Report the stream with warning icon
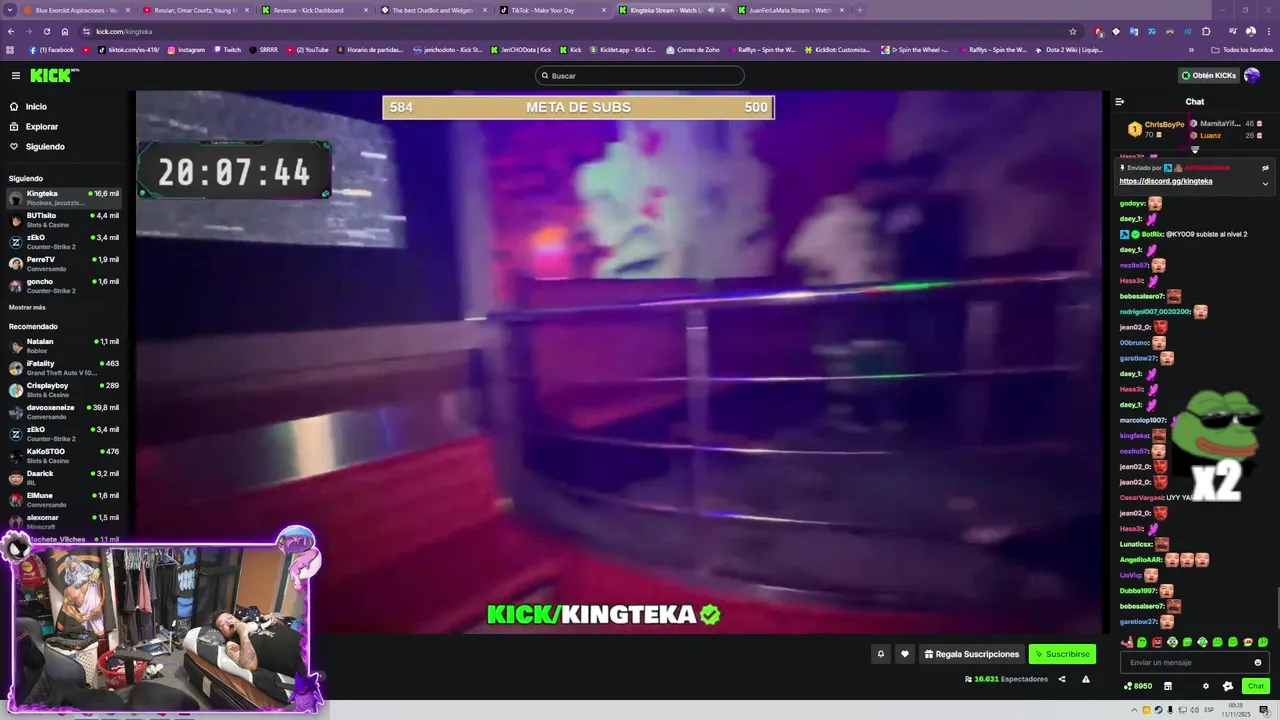The image size is (1280, 720). (x=1086, y=679)
